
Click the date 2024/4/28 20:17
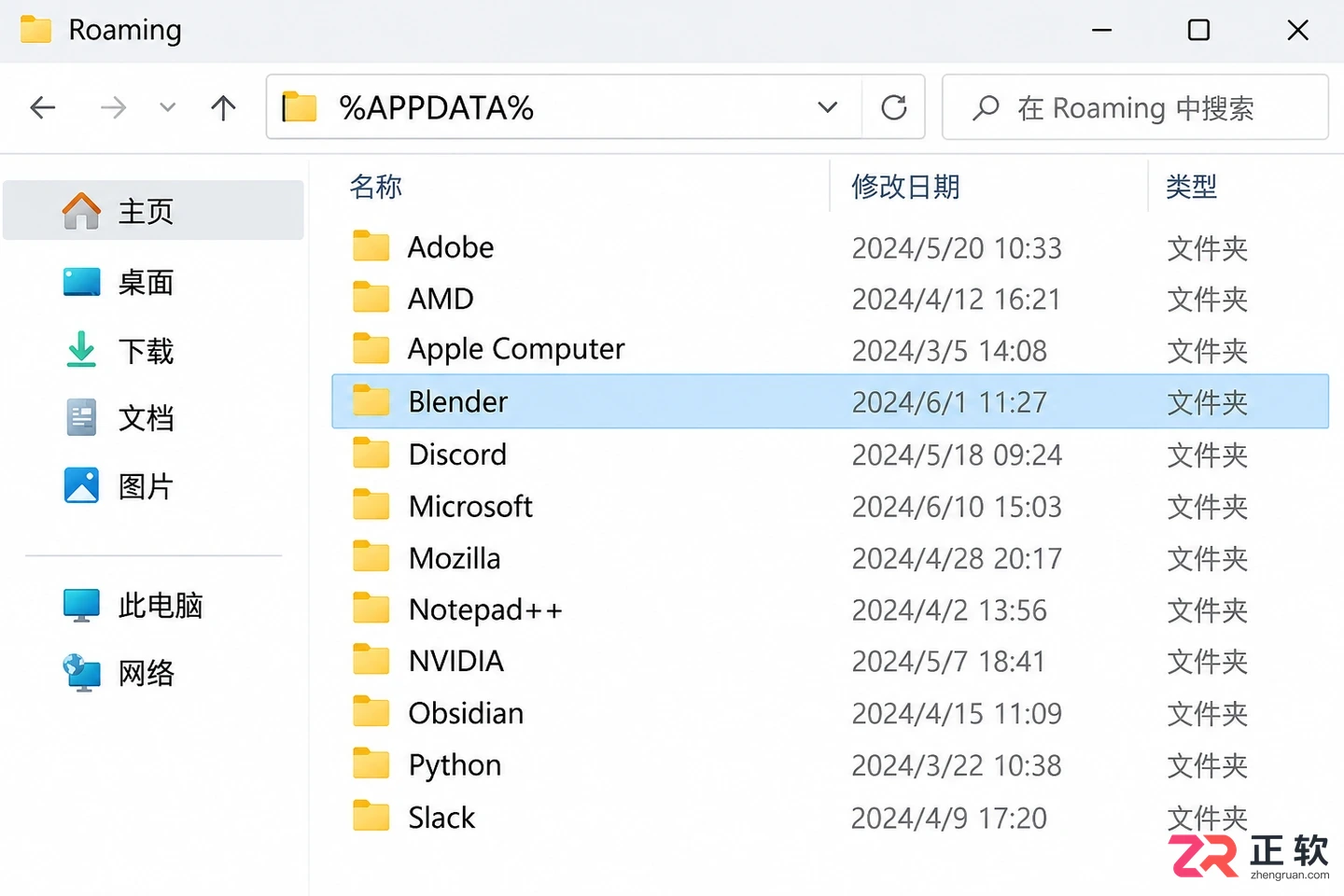click(957, 558)
